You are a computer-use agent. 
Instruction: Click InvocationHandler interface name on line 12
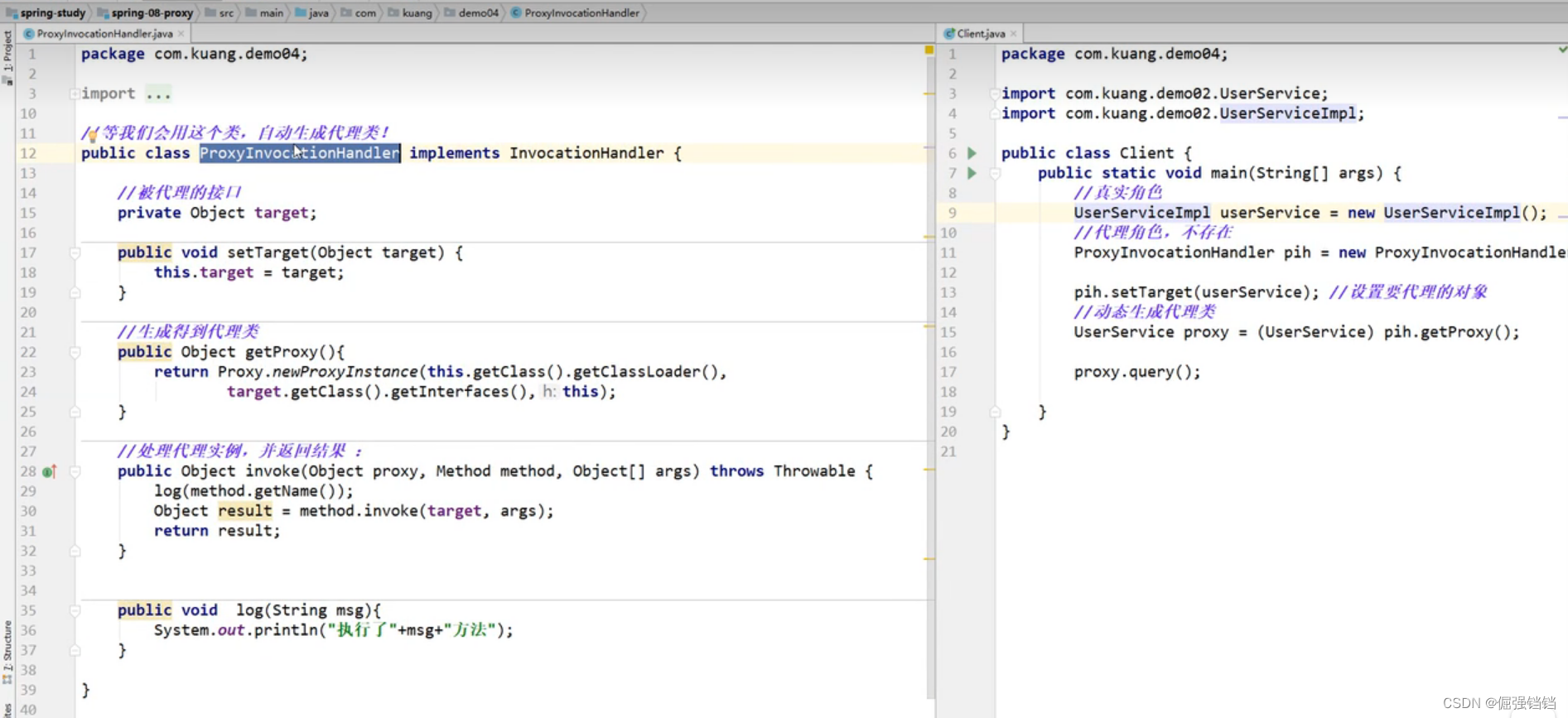pyautogui.click(x=586, y=153)
